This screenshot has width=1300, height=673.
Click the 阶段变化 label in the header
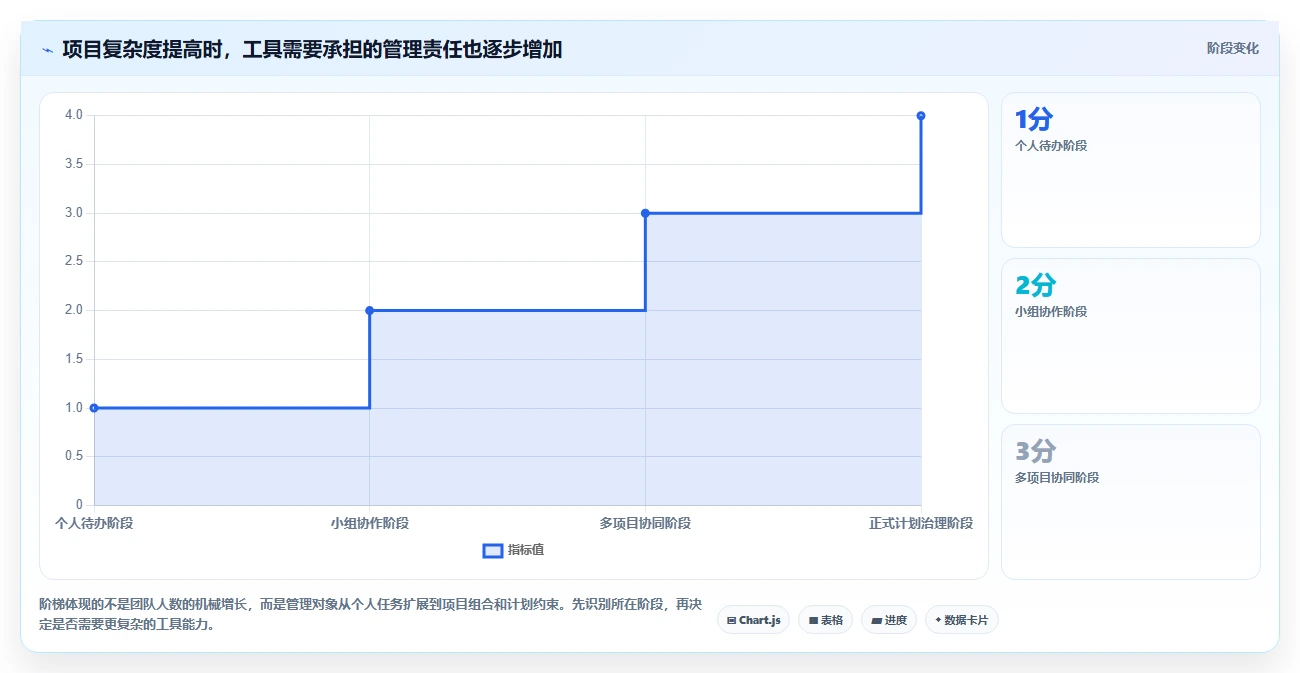pos(1232,48)
